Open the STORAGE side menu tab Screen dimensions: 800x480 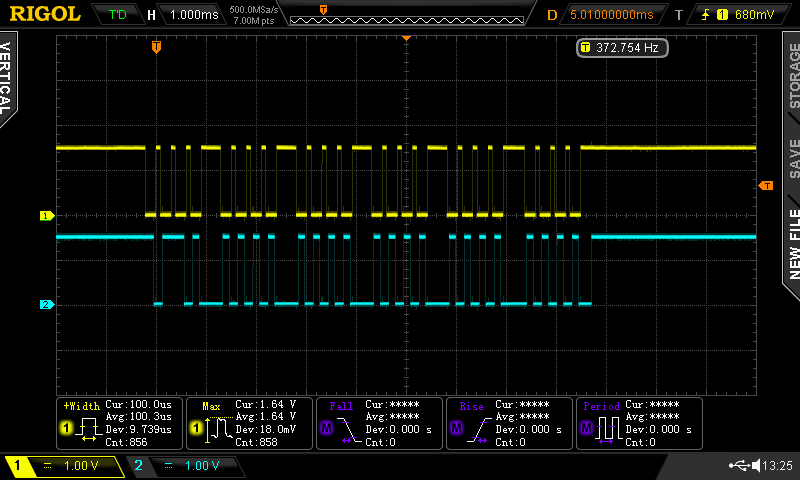pyautogui.click(x=792, y=75)
